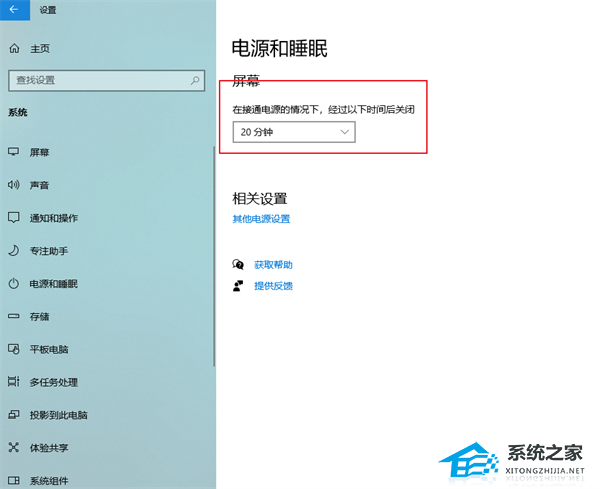Click the 投影到此电脑 projector icon
This screenshot has width=600, height=489.
13,415
